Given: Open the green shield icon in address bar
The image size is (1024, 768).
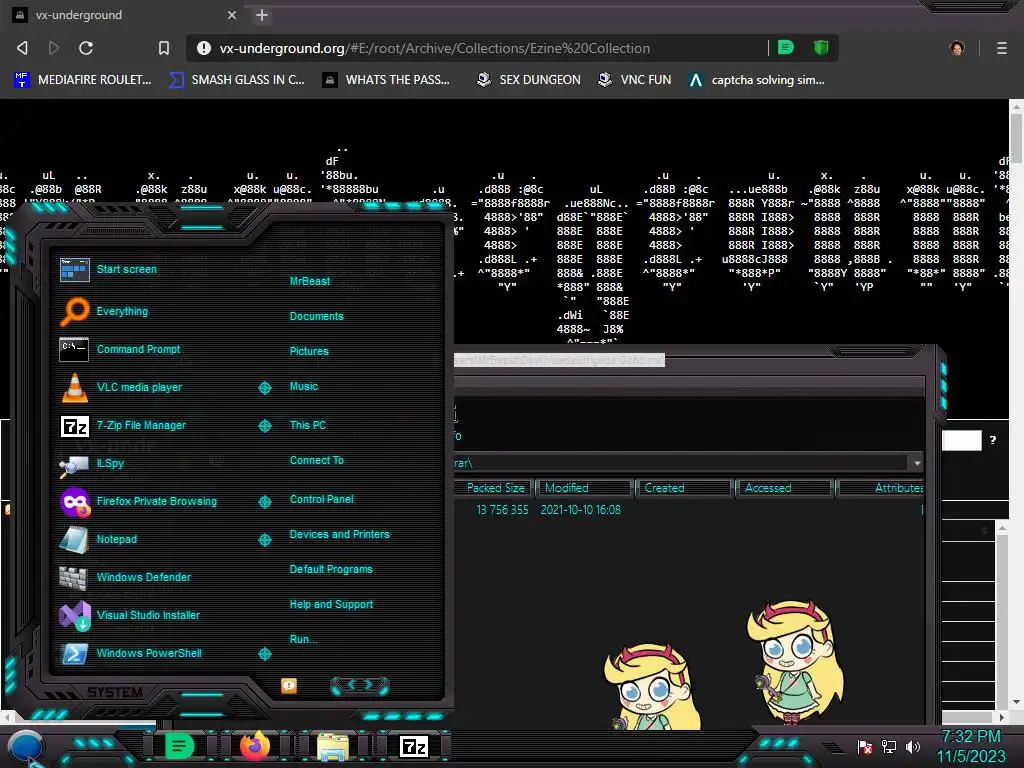Looking at the screenshot, I should [x=821, y=47].
